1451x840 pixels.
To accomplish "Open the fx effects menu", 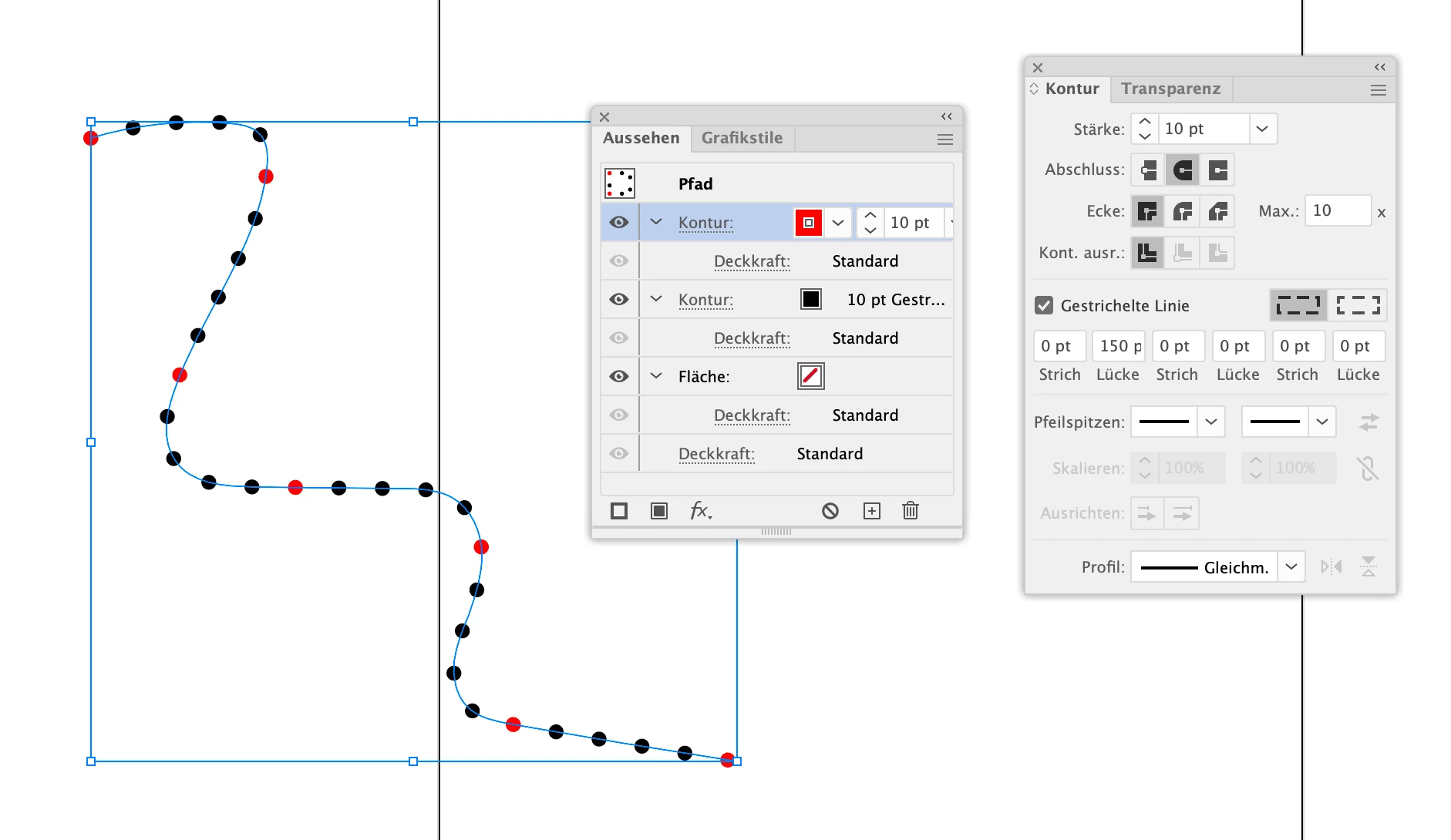I will [701, 511].
